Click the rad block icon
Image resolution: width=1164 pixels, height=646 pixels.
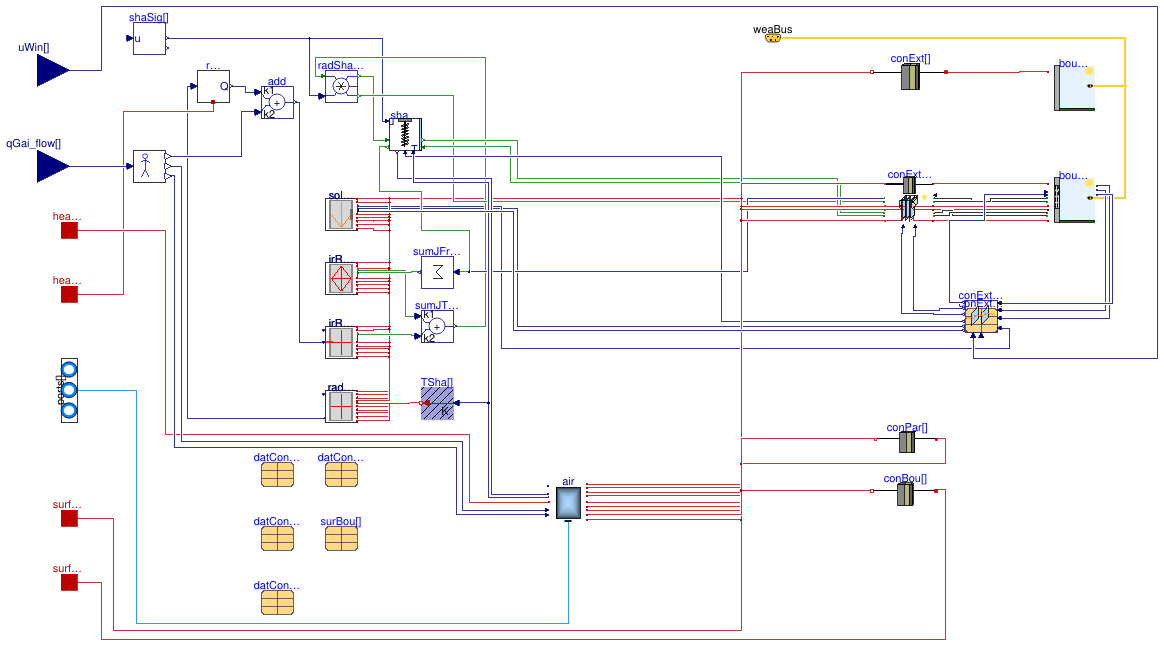[341, 406]
